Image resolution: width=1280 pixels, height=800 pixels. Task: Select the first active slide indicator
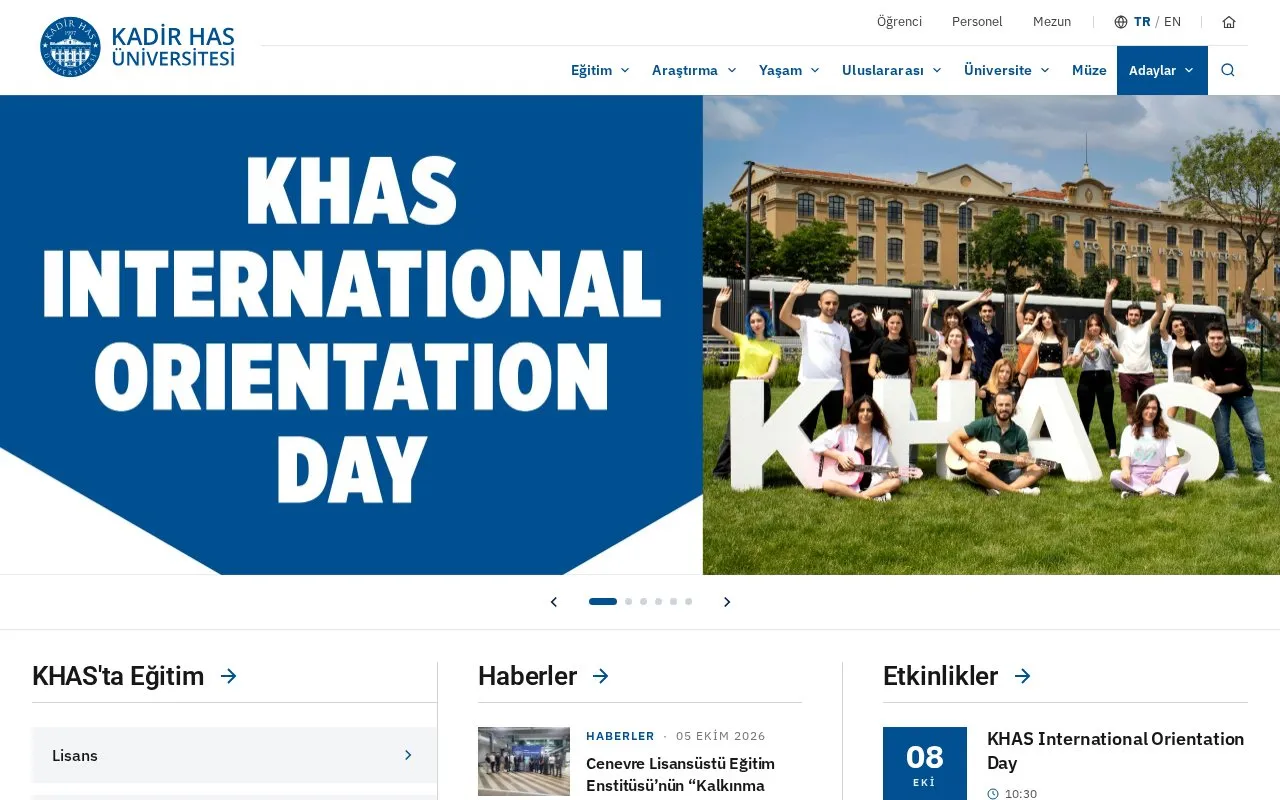pyautogui.click(x=603, y=602)
